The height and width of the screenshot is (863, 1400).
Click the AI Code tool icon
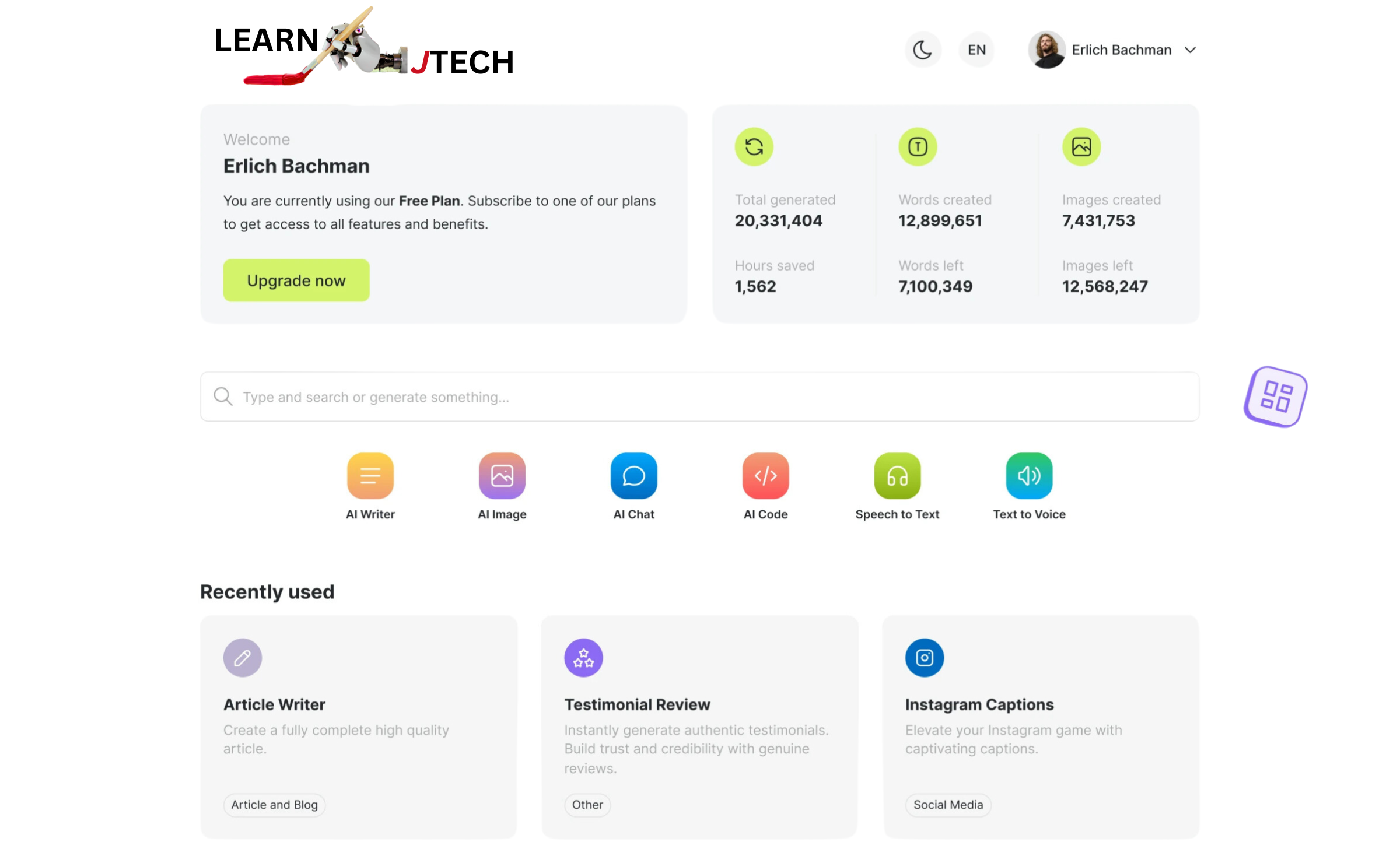point(765,475)
